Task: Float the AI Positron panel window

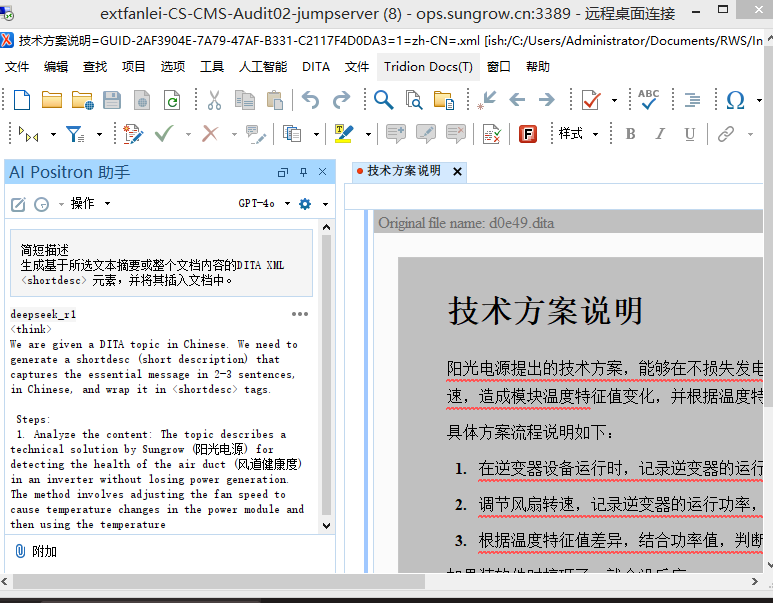Action: (283, 172)
